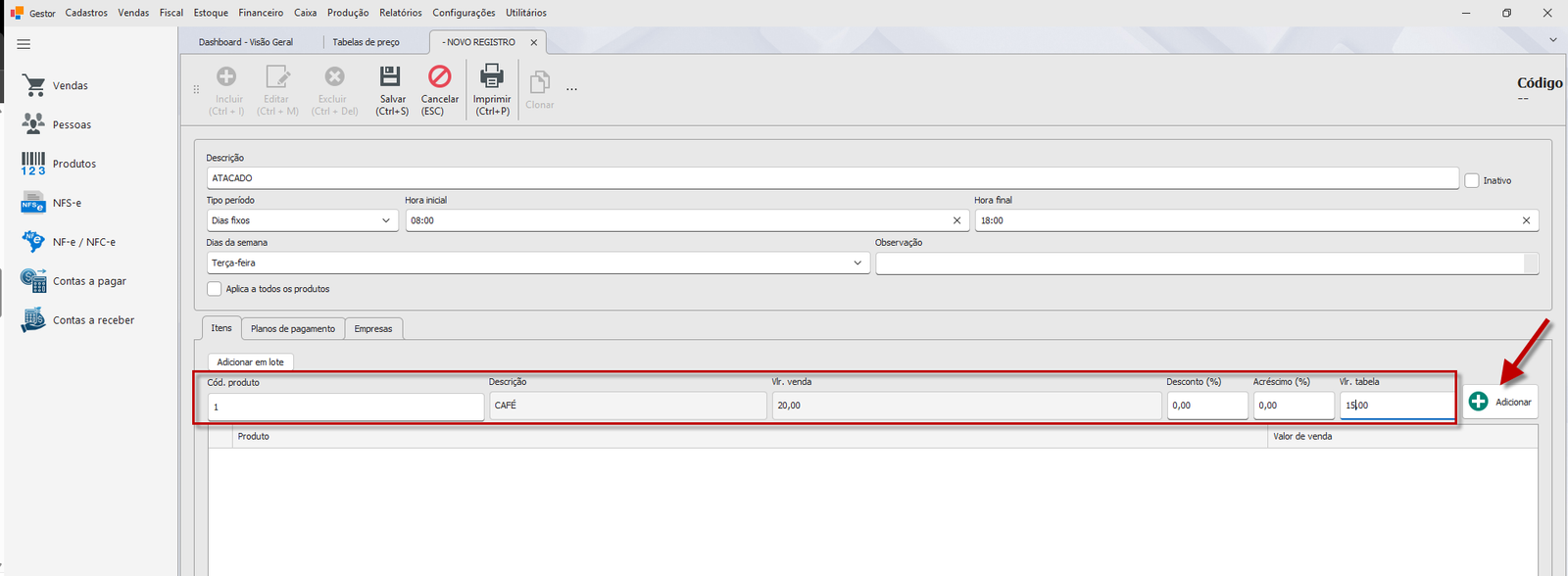Open Contas a pagar in sidebar

[74, 281]
